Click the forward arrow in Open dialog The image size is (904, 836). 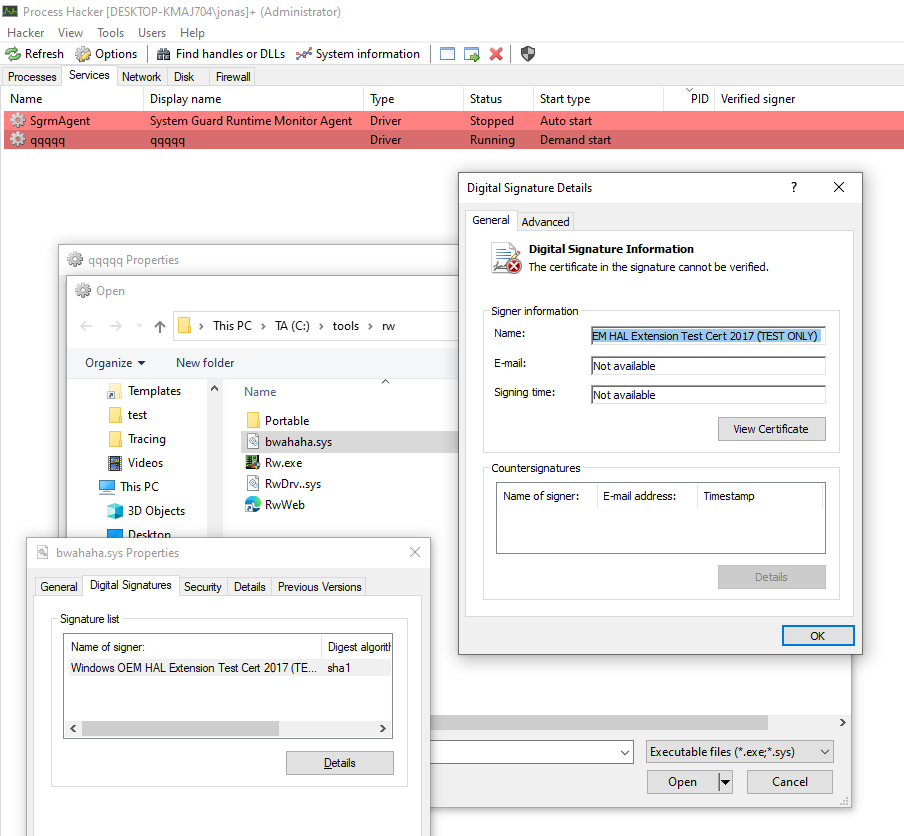(115, 326)
